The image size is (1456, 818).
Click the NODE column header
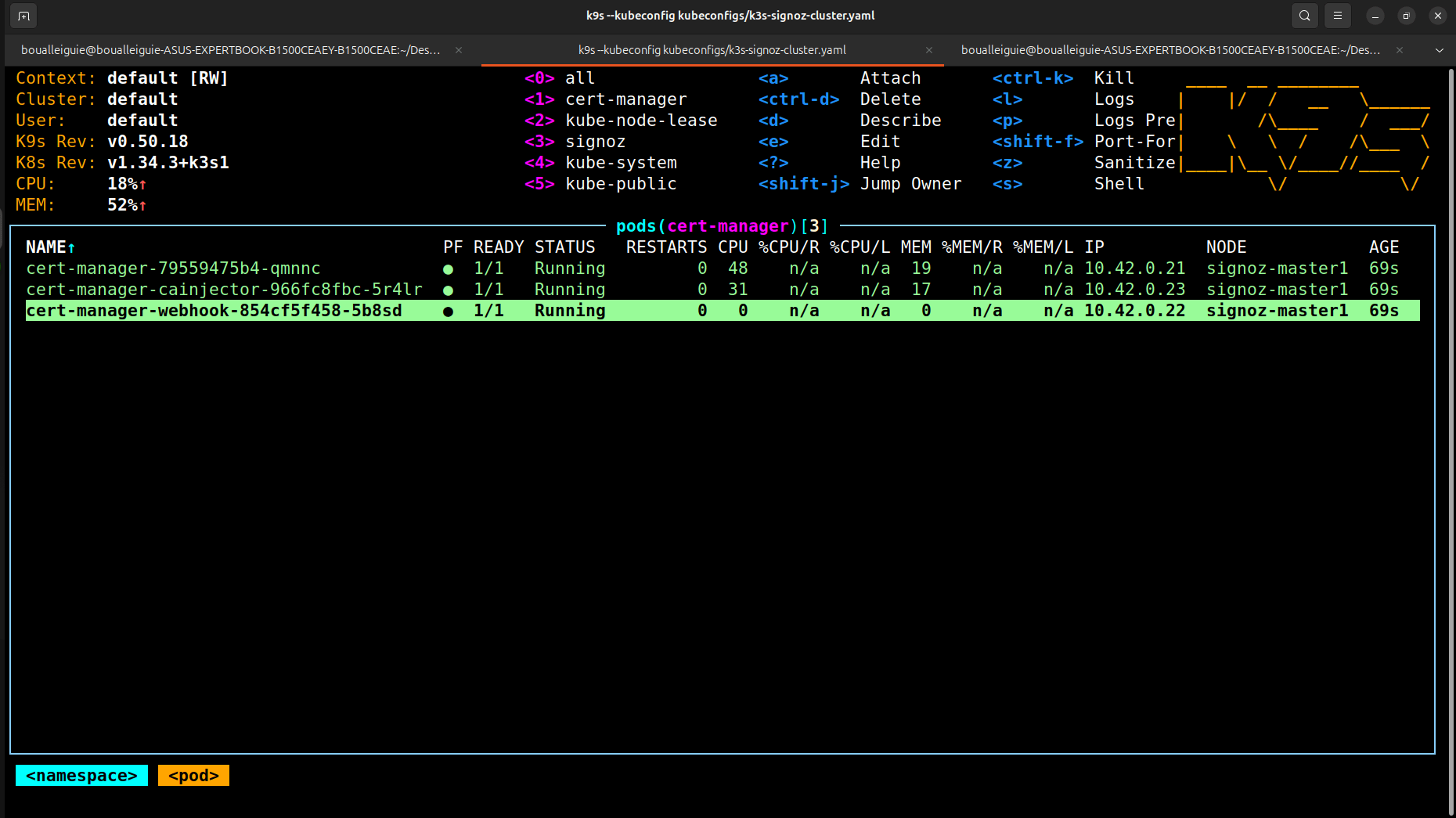point(1226,247)
